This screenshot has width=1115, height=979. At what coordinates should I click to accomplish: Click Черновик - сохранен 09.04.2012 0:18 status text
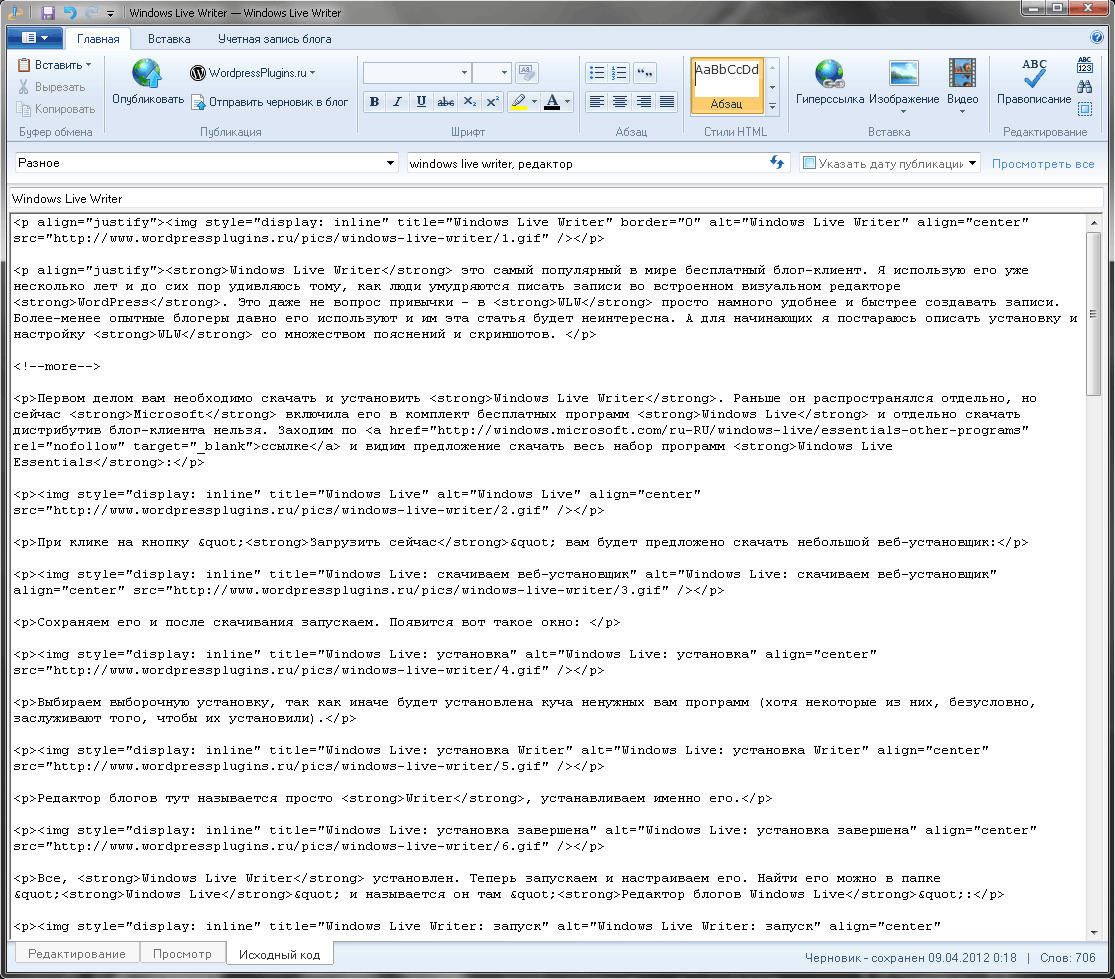tap(910, 958)
